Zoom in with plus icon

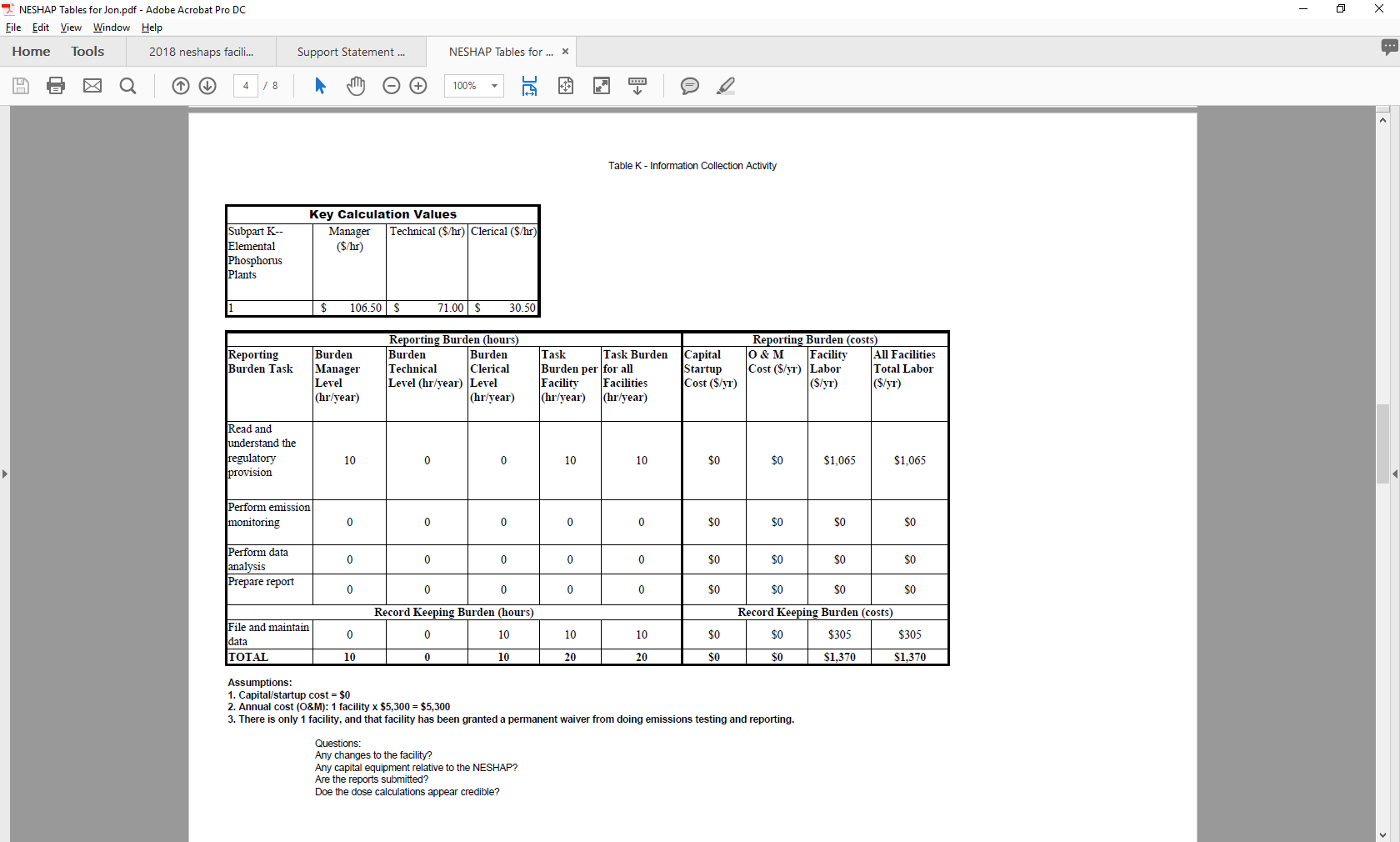(x=418, y=86)
